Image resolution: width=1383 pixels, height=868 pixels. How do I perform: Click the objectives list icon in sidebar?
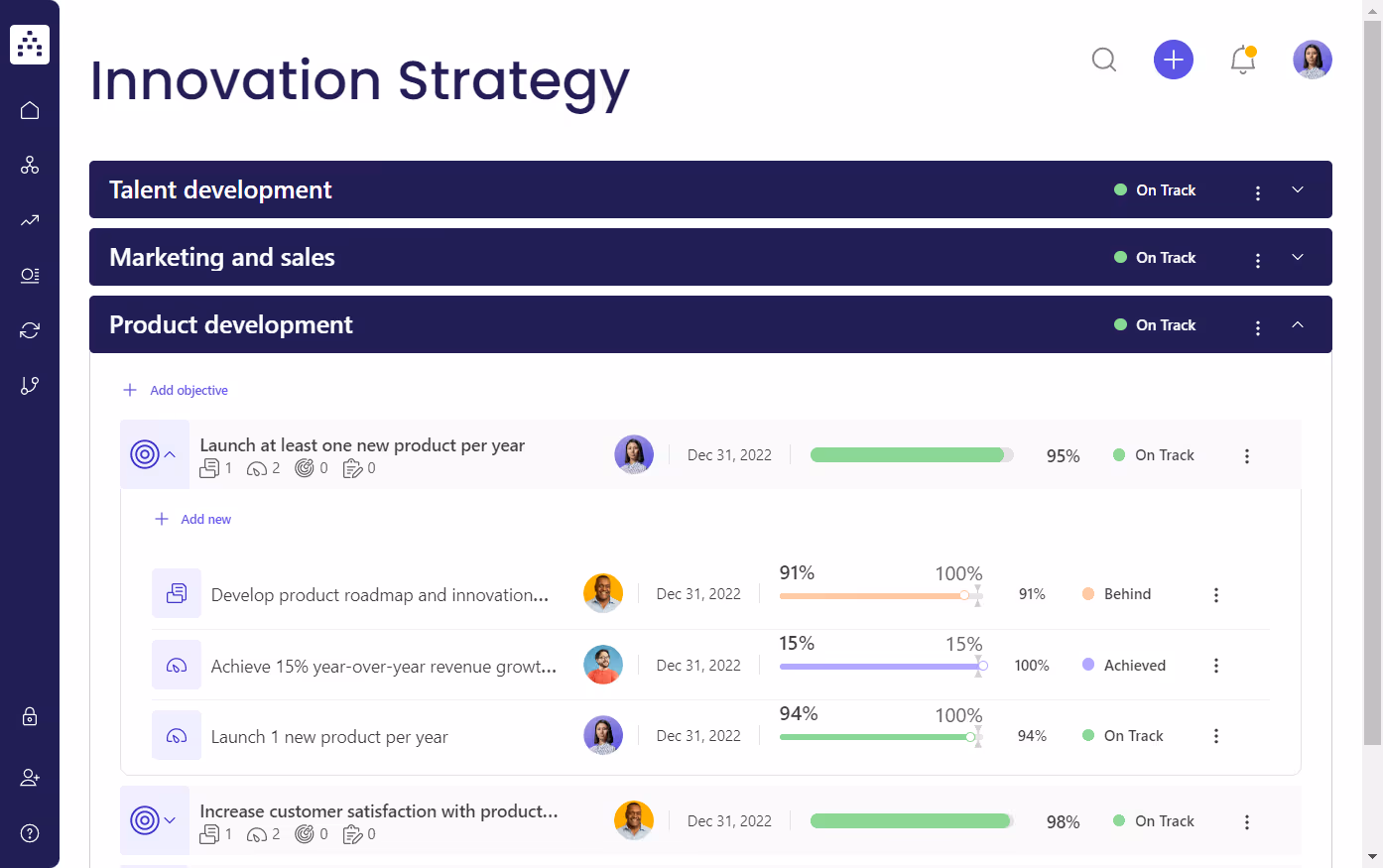pyautogui.click(x=29, y=275)
